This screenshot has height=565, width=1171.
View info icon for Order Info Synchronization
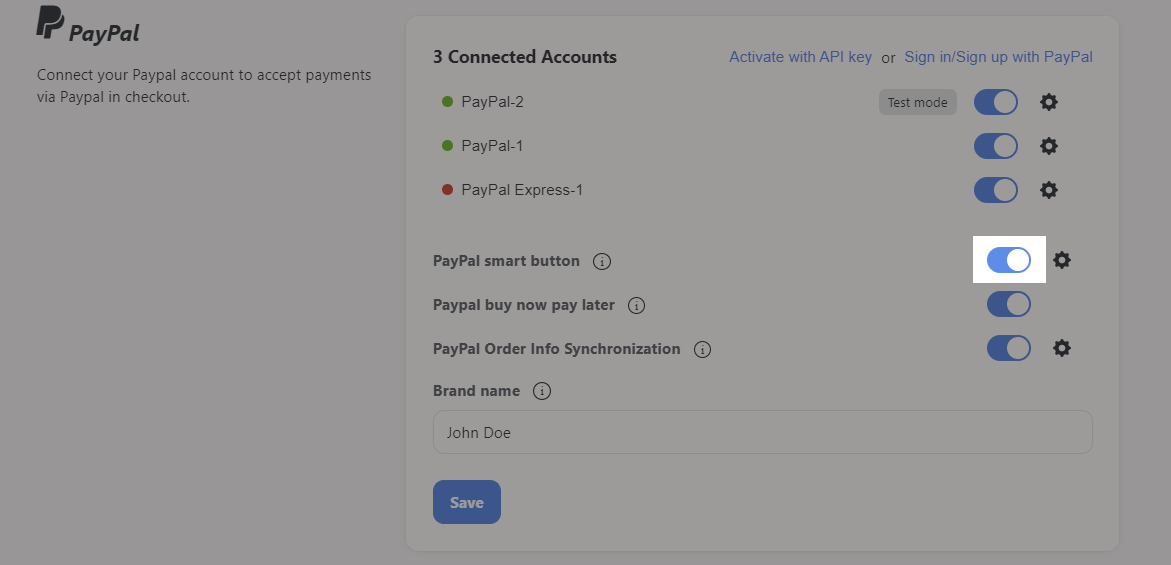click(x=702, y=349)
